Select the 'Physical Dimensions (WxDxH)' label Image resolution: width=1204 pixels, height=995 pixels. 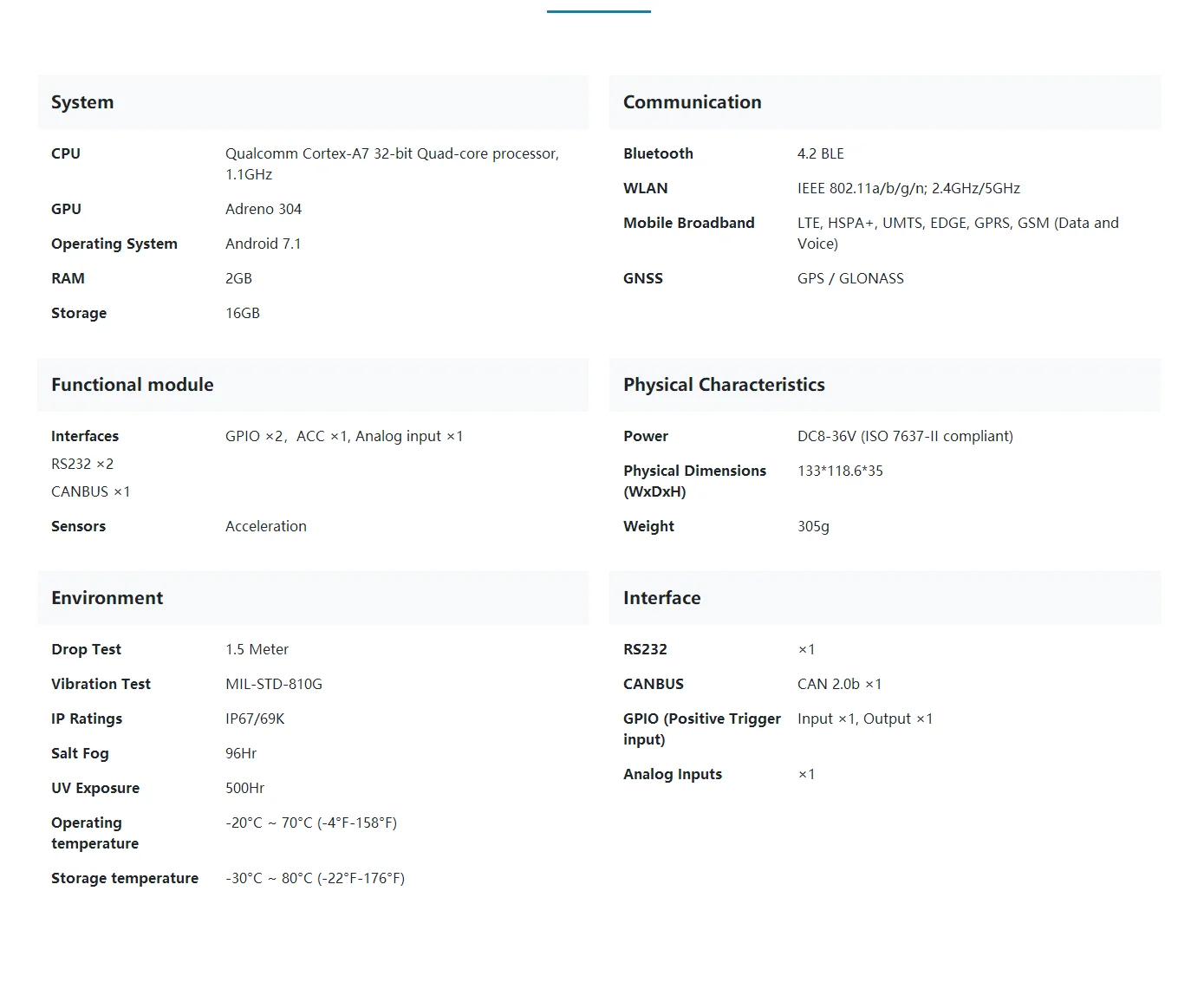tap(695, 481)
